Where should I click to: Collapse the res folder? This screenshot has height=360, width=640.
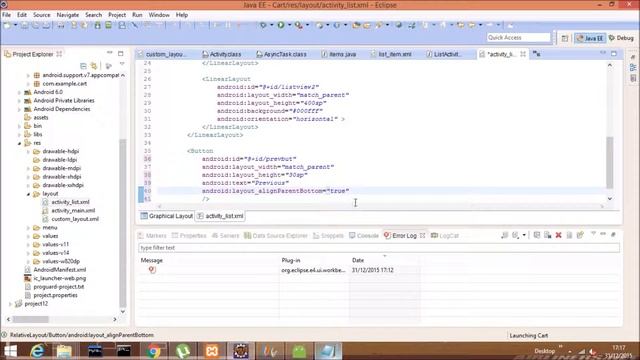tap(19, 143)
